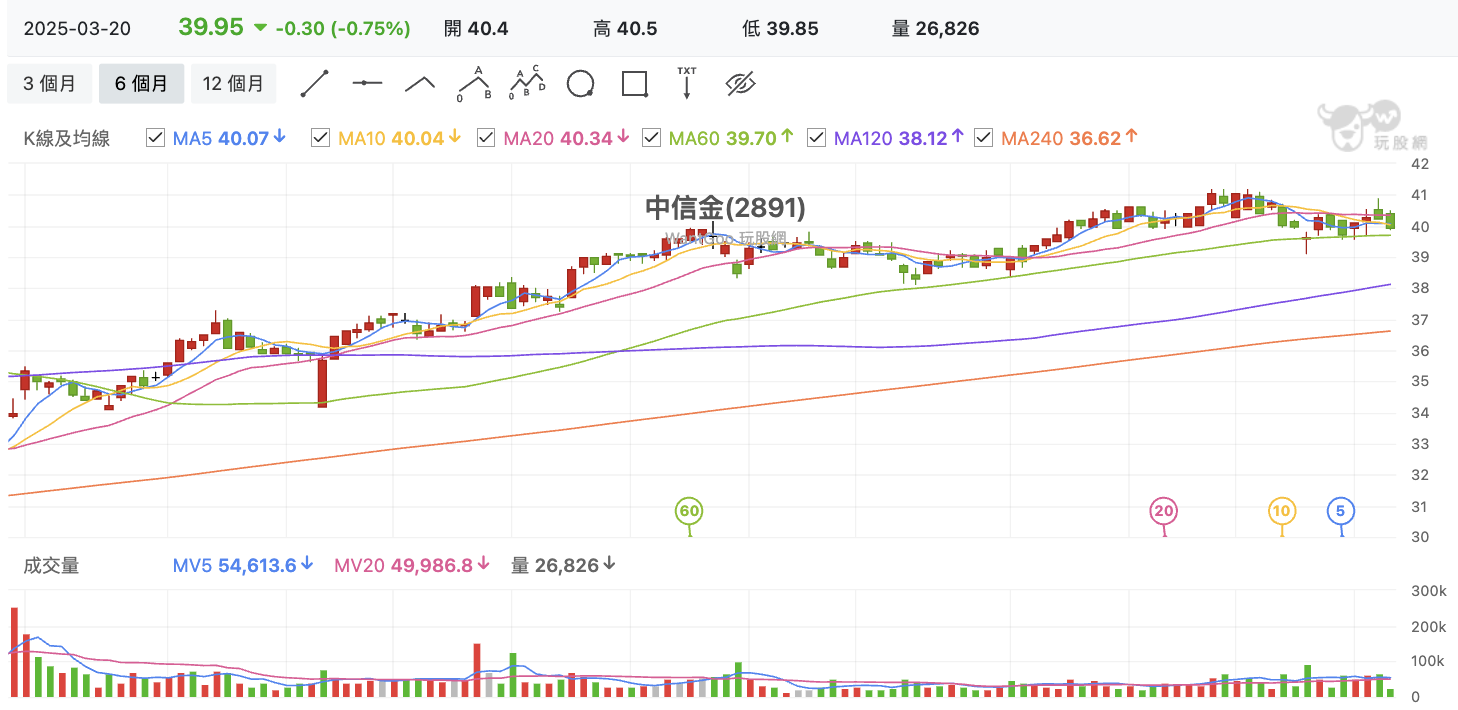Uncheck the MA60 moving average checkbox
Image resolution: width=1458 pixels, height=710 pixels.
coord(651,138)
